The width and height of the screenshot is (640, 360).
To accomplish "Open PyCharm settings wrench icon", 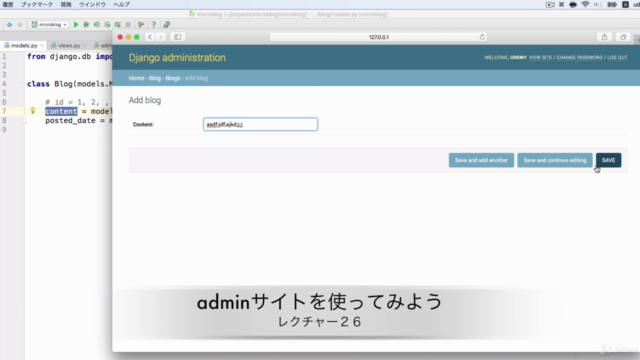I will 141,24.
